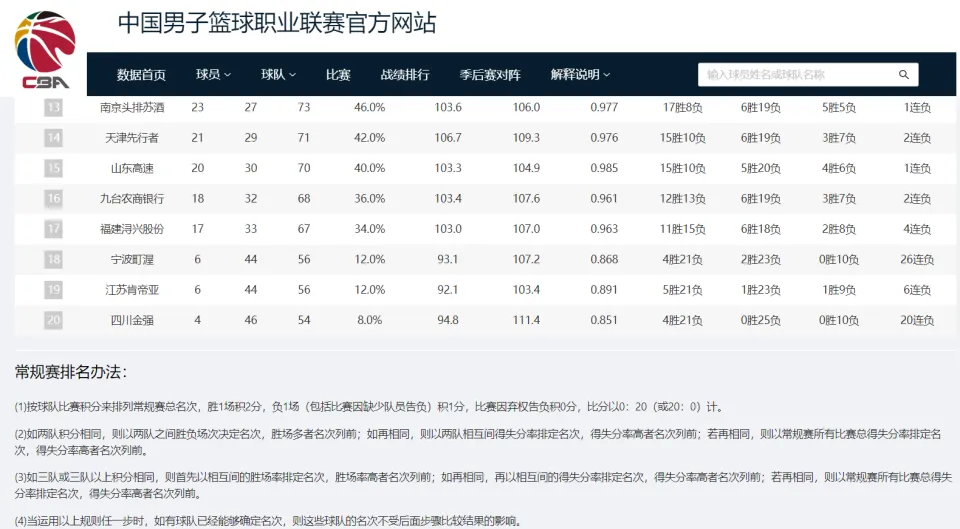The width and height of the screenshot is (960, 529).
Task: Click rank badge 16
Action: pyautogui.click(x=53, y=198)
